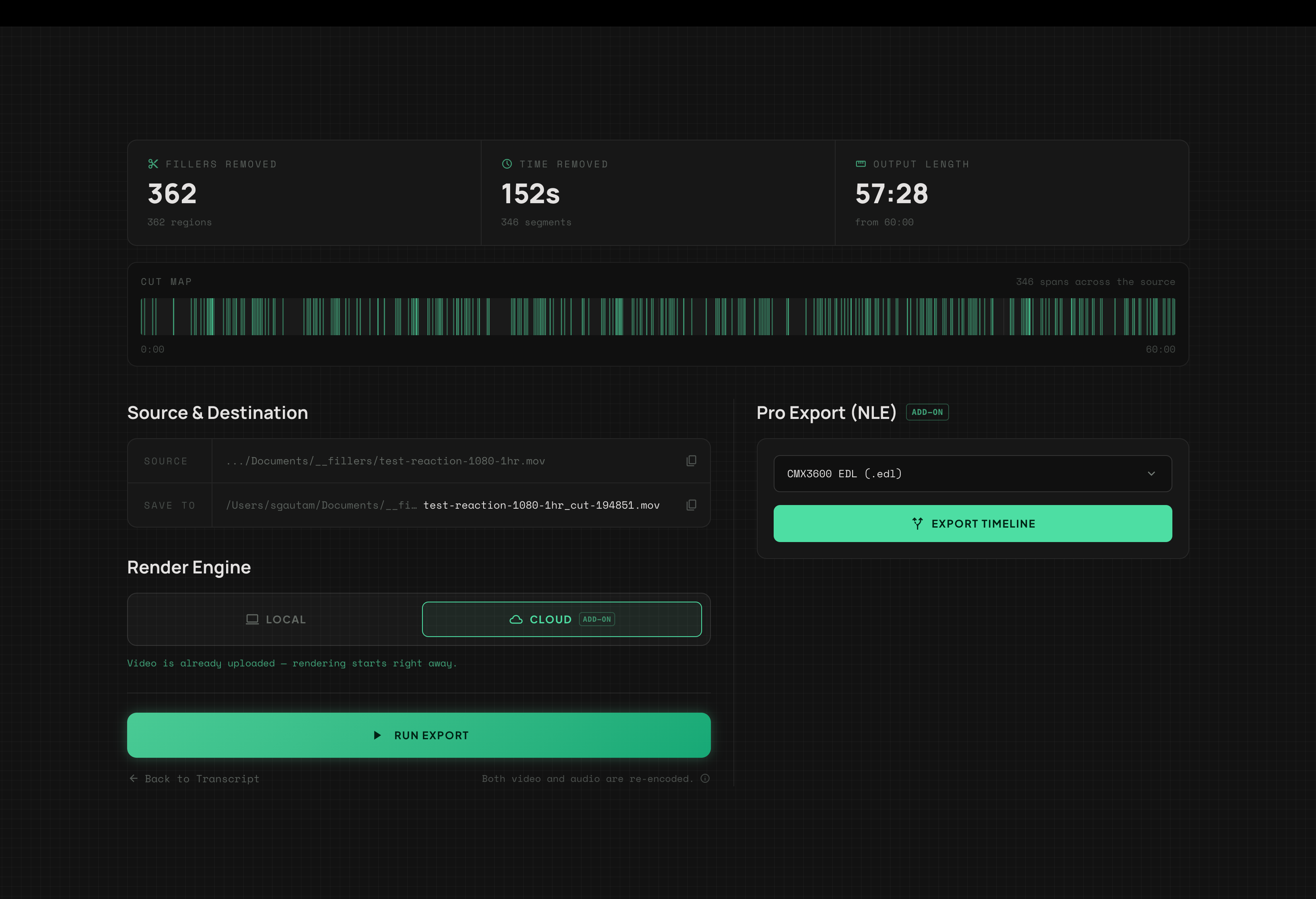Click the 60:00 cut map end label

pyautogui.click(x=1160, y=349)
